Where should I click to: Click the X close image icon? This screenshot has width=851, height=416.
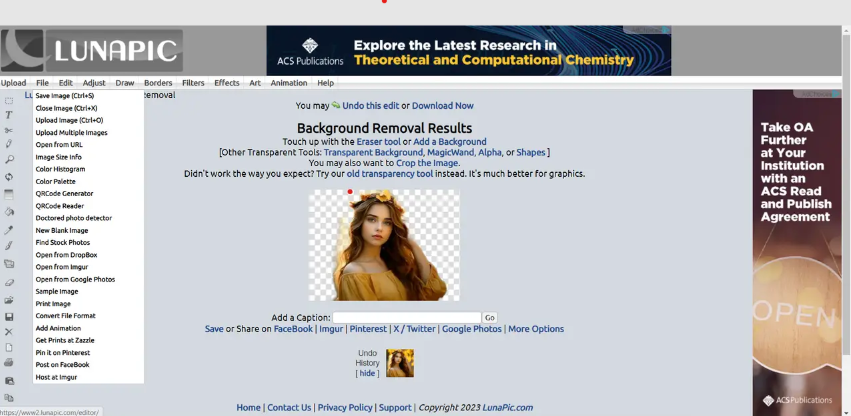point(9,332)
